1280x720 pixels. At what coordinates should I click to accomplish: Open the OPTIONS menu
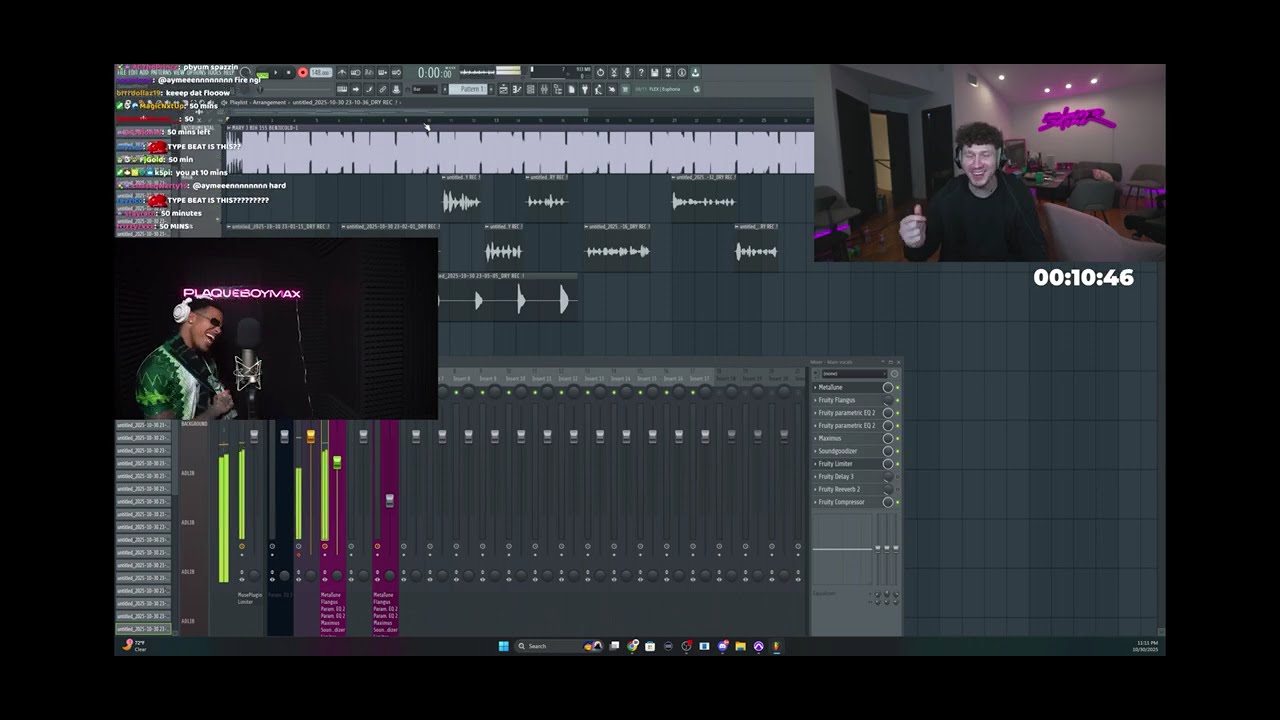click(196, 72)
